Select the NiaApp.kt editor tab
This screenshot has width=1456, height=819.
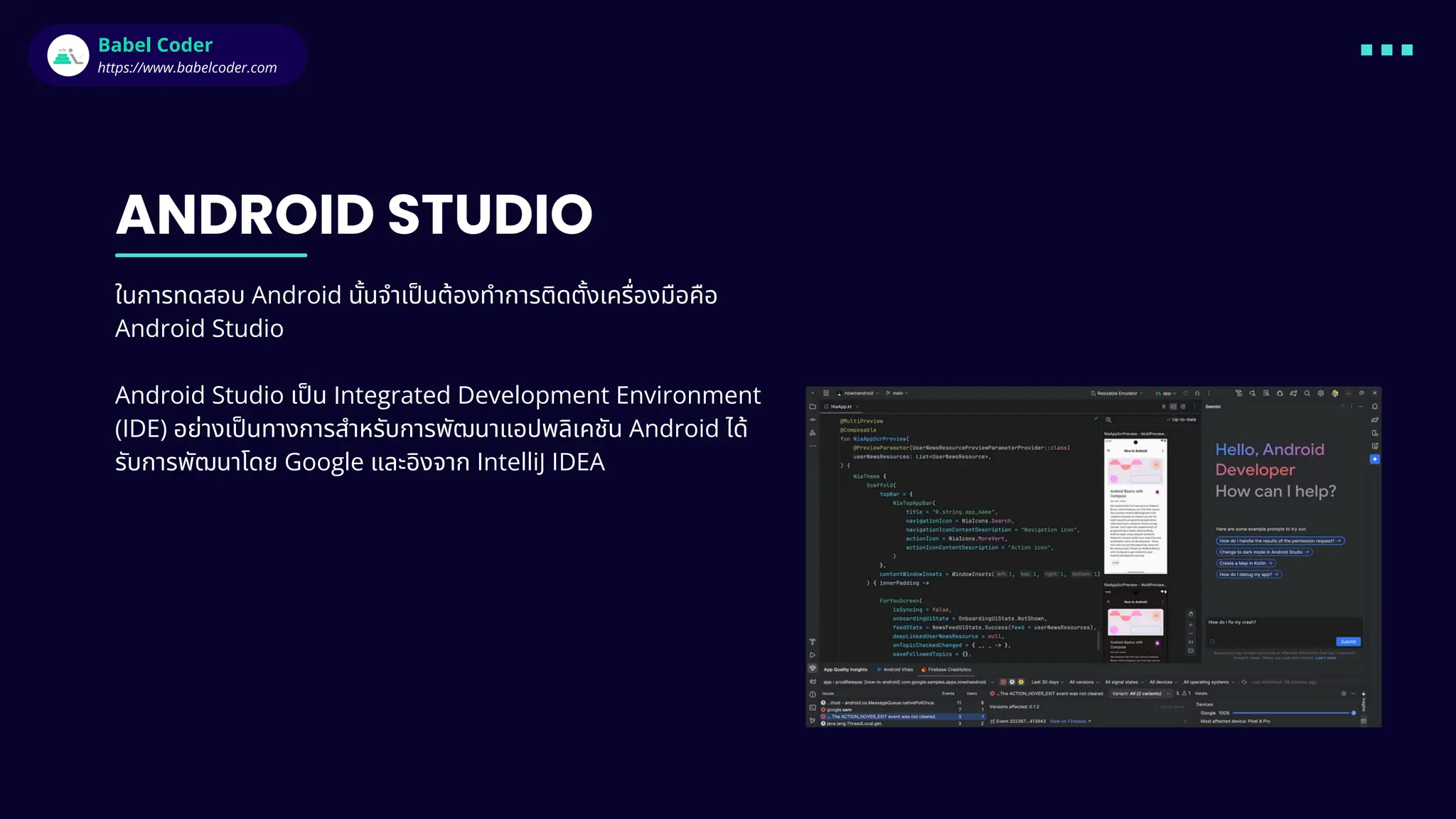click(x=841, y=407)
